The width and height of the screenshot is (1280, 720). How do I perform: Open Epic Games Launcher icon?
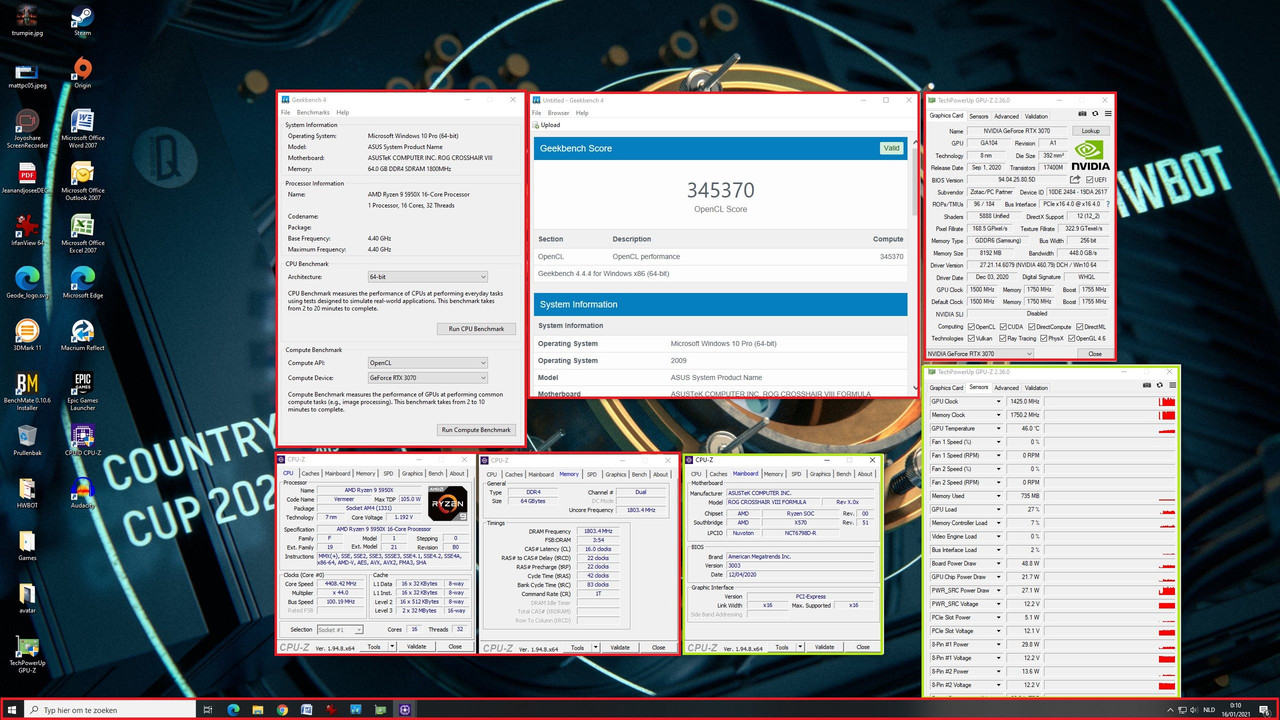pos(82,391)
